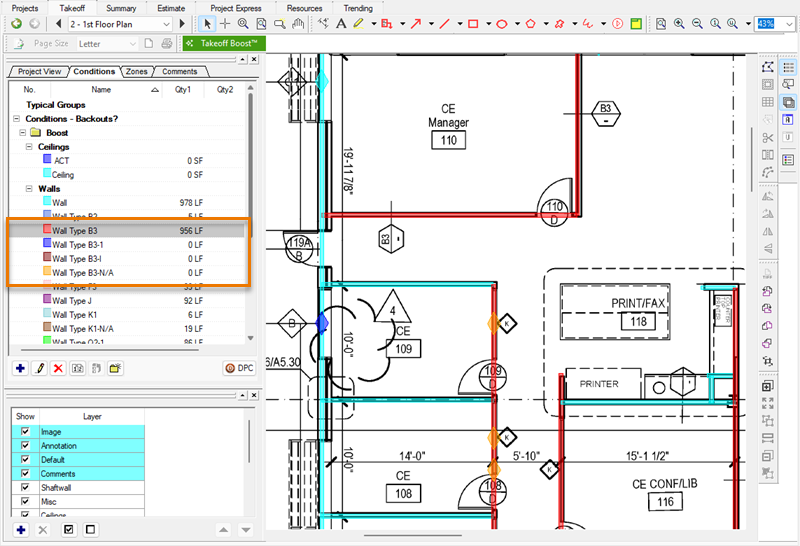Screen dimensions: 800x546
Task: Add a new layer with plus icon
Action: point(20,529)
